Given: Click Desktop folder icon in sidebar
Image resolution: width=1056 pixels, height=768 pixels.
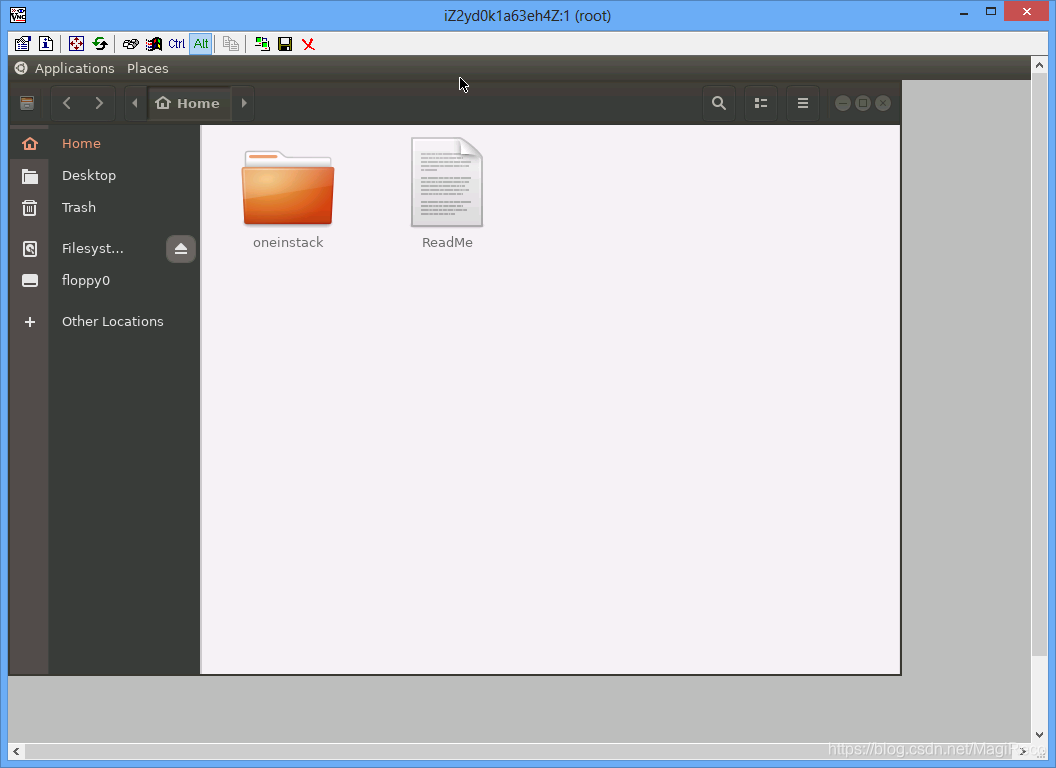Looking at the screenshot, I should pyautogui.click(x=30, y=176).
